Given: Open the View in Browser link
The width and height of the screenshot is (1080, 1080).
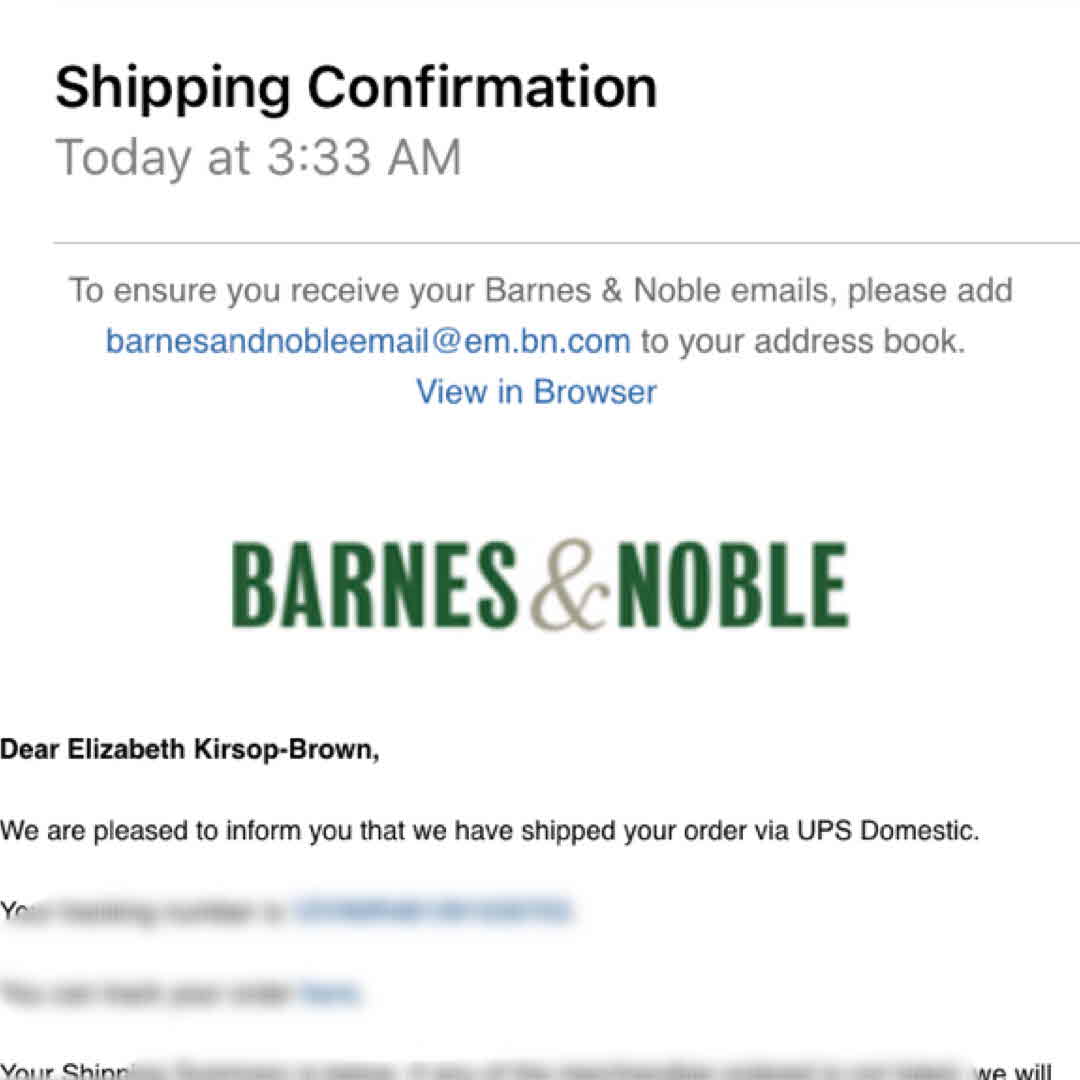Looking at the screenshot, I should [x=536, y=391].
